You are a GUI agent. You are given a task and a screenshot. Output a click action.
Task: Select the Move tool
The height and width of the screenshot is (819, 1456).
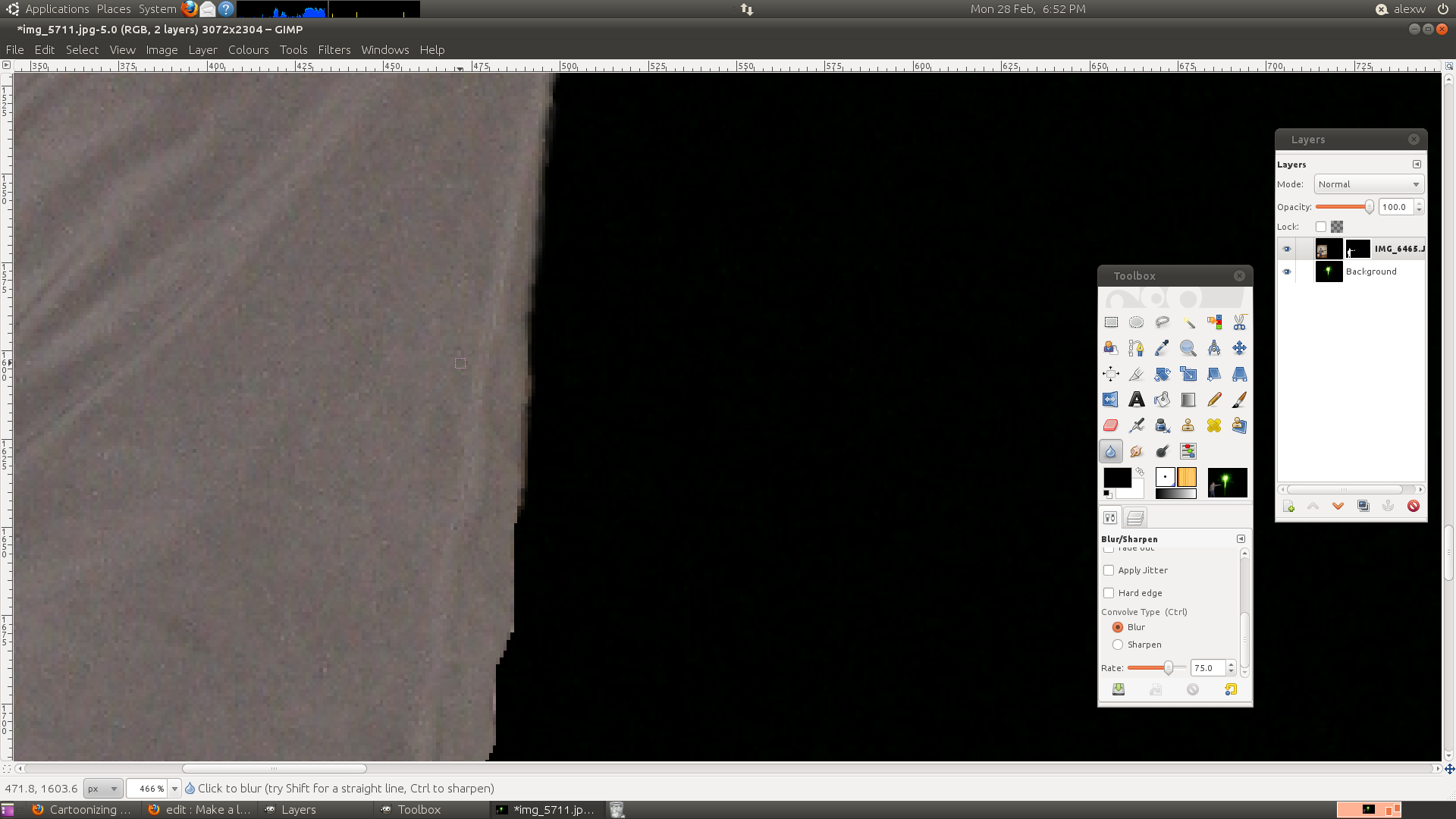(1239, 348)
